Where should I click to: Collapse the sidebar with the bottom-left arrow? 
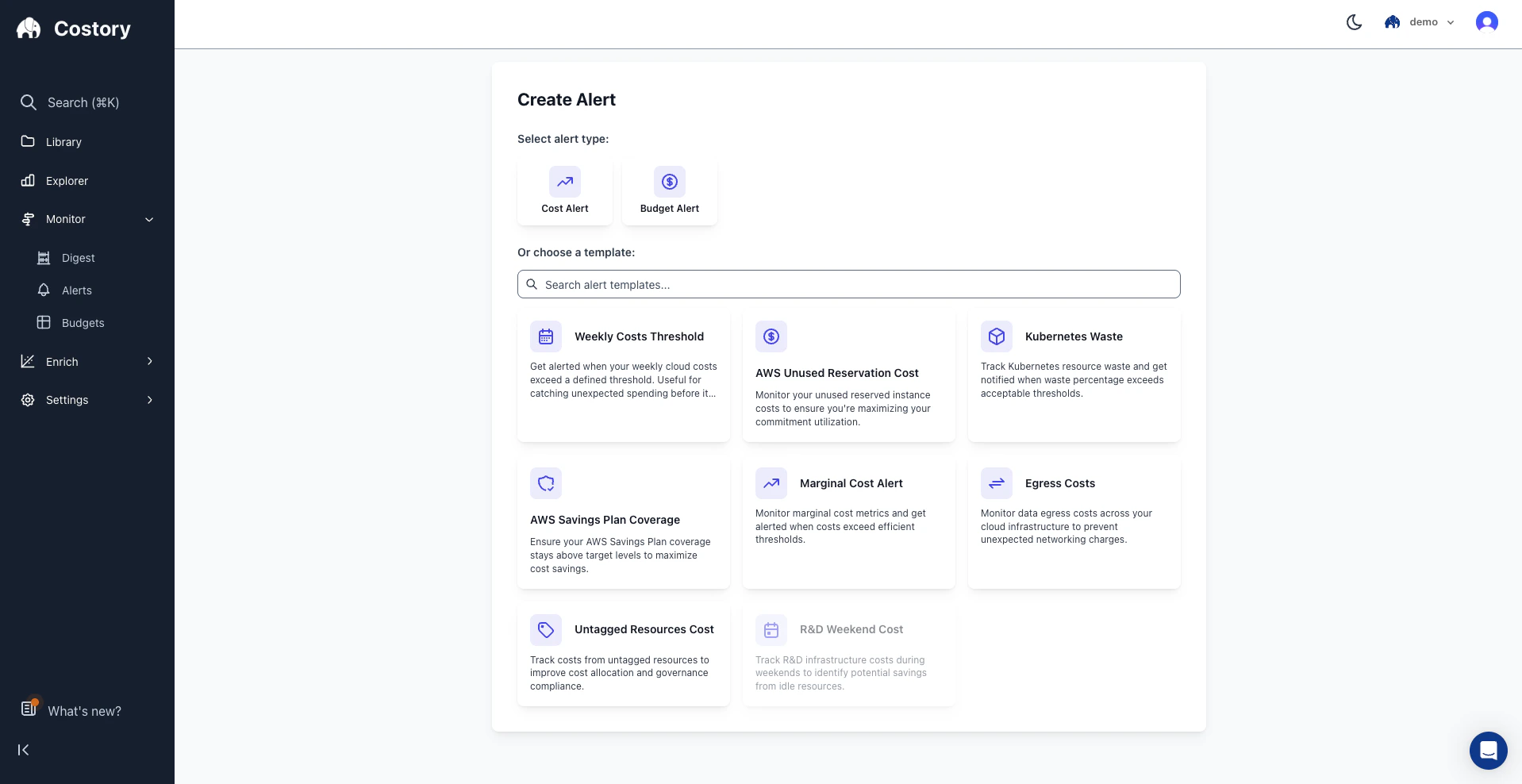click(23, 750)
